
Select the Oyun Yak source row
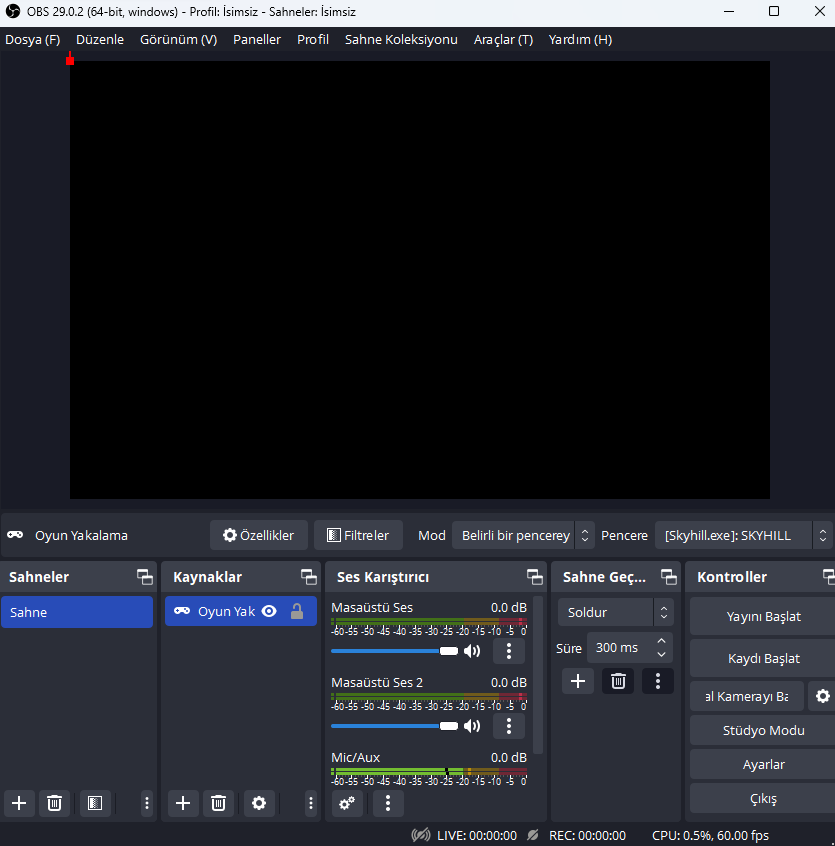click(x=241, y=611)
